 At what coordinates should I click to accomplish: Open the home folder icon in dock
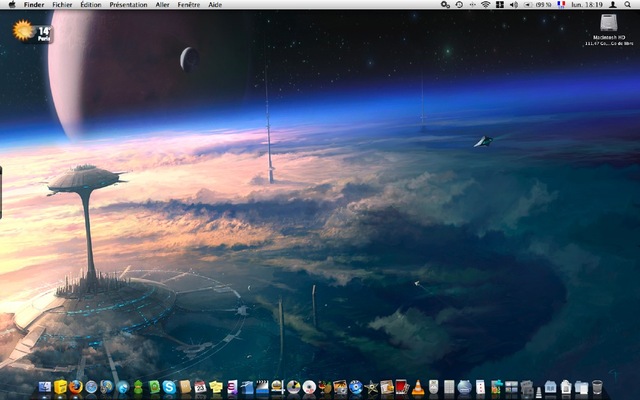point(551,387)
